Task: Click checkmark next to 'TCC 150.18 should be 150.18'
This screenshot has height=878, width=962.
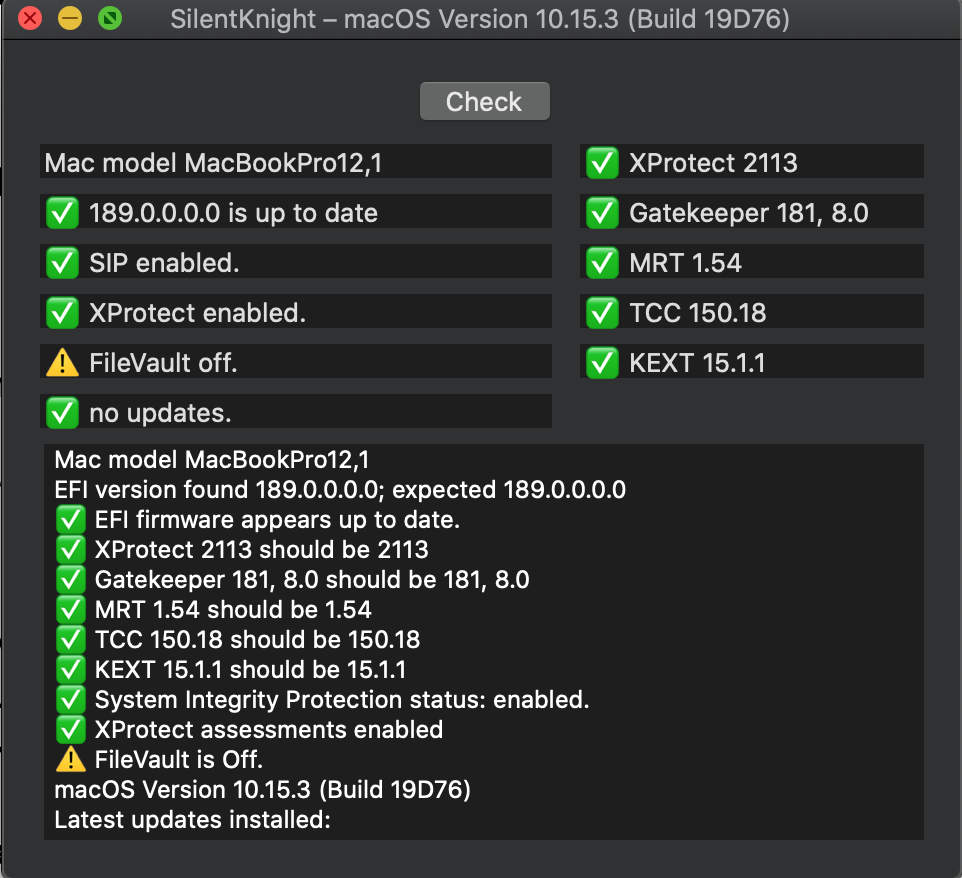Action: tap(71, 640)
